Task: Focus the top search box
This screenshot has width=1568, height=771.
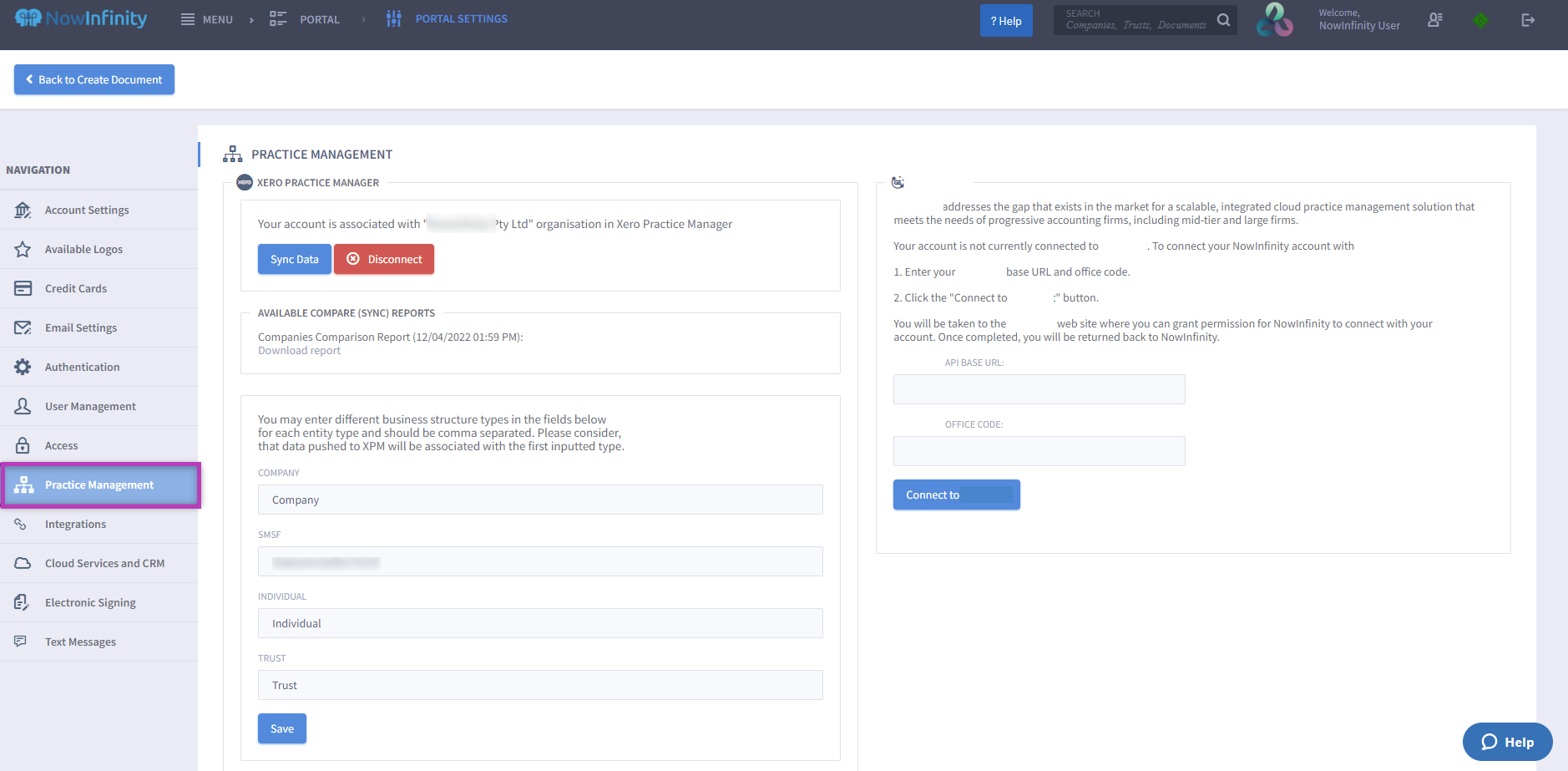Action: (1136, 20)
